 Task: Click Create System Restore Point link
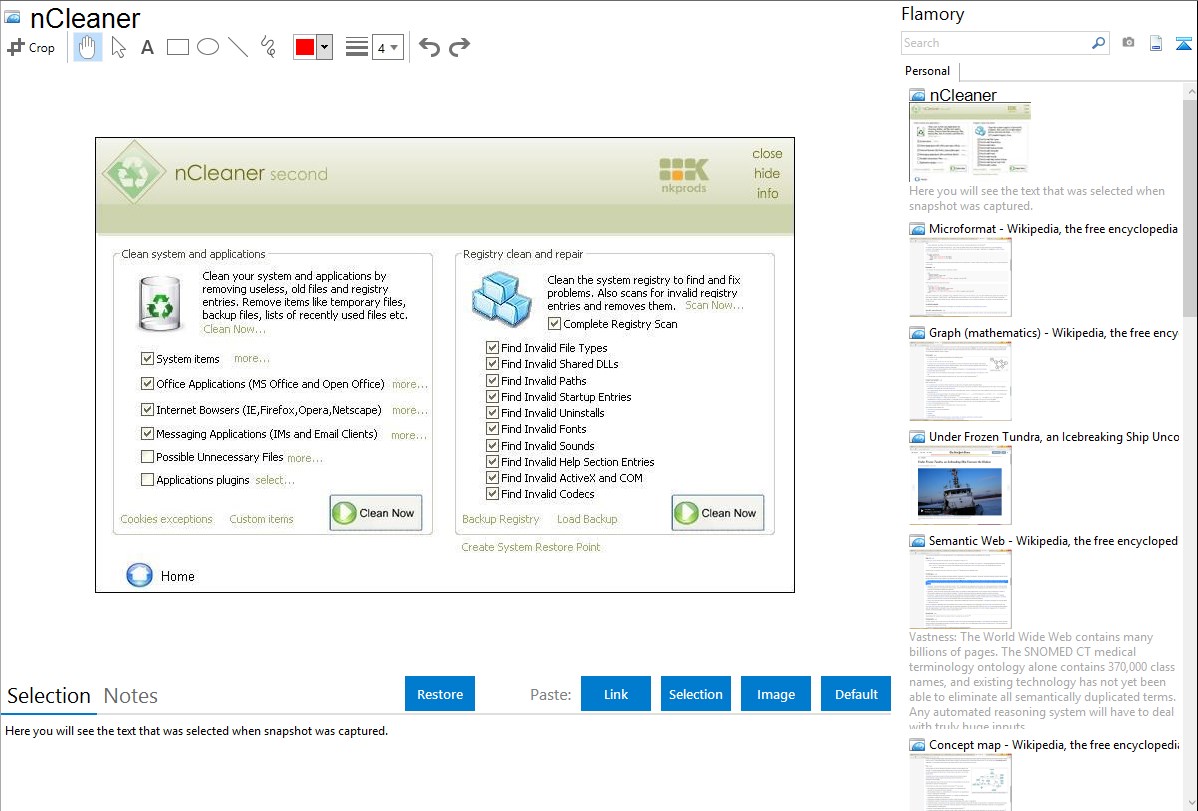point(530,547)
